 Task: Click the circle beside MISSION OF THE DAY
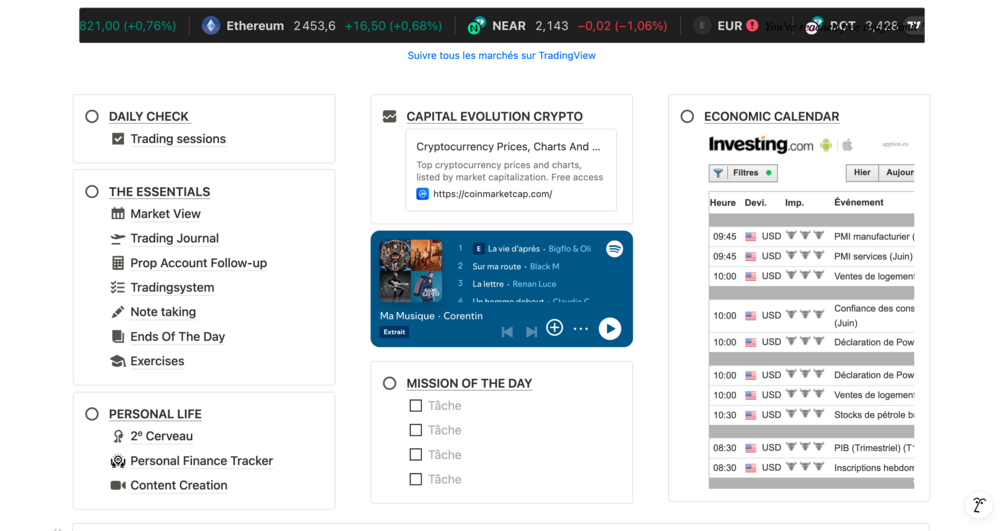pos(389,383)
